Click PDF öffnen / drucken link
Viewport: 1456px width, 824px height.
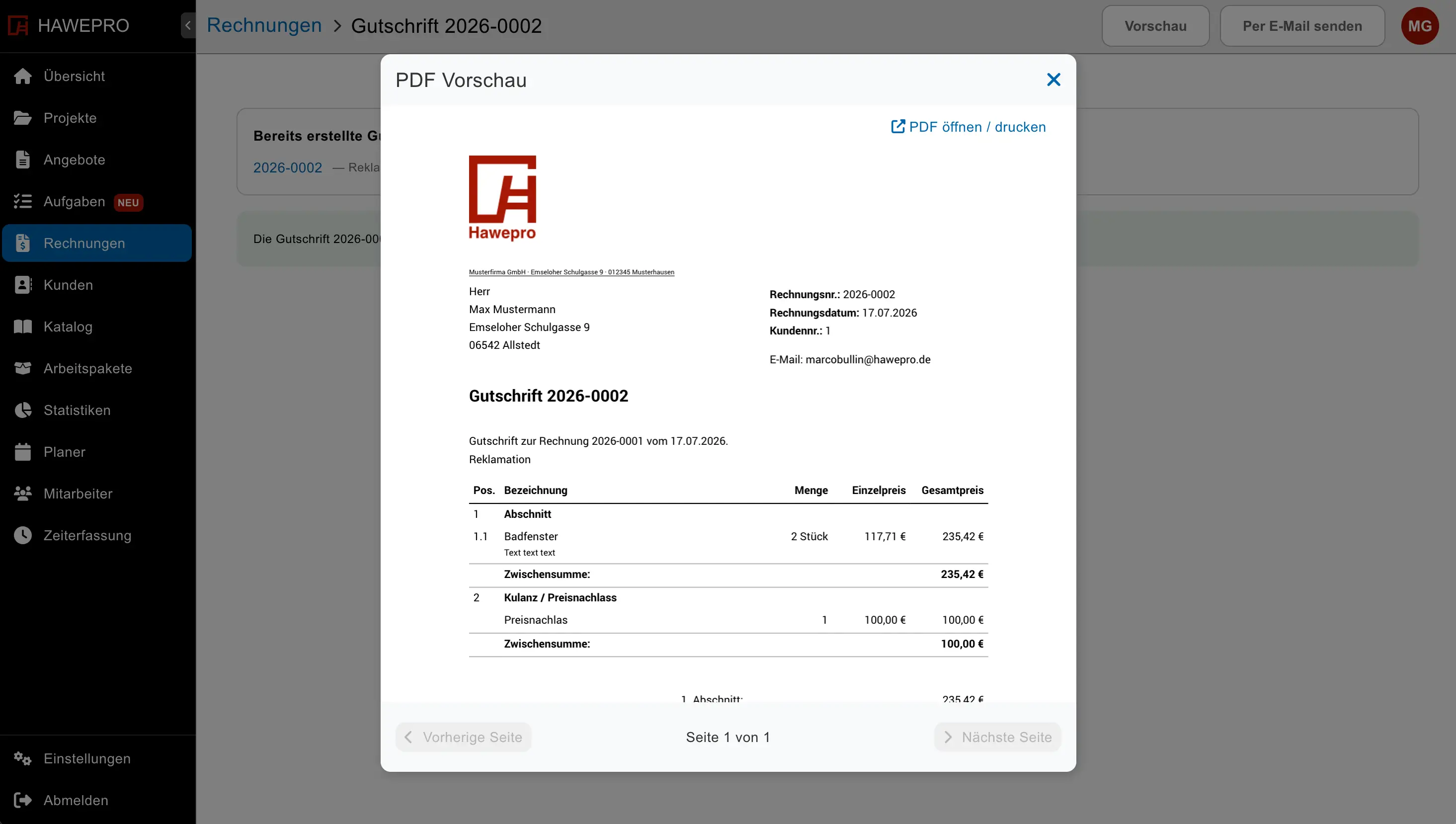(968, 127)
